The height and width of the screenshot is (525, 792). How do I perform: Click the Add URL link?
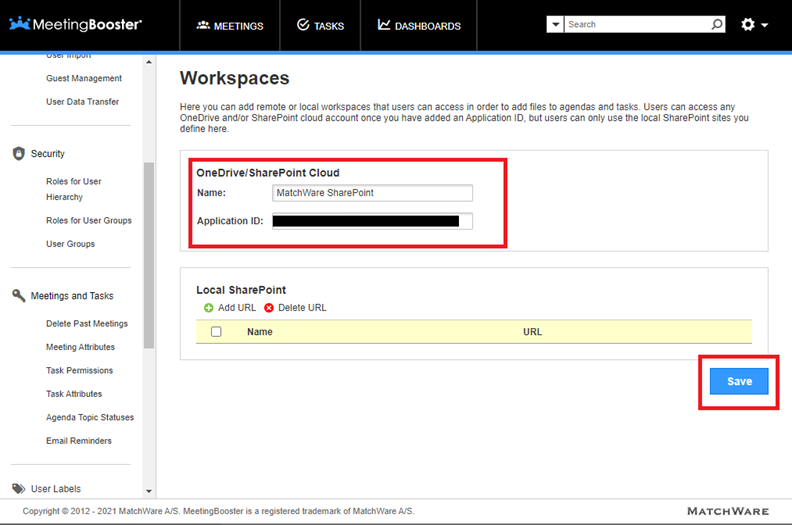pos(236,308)
